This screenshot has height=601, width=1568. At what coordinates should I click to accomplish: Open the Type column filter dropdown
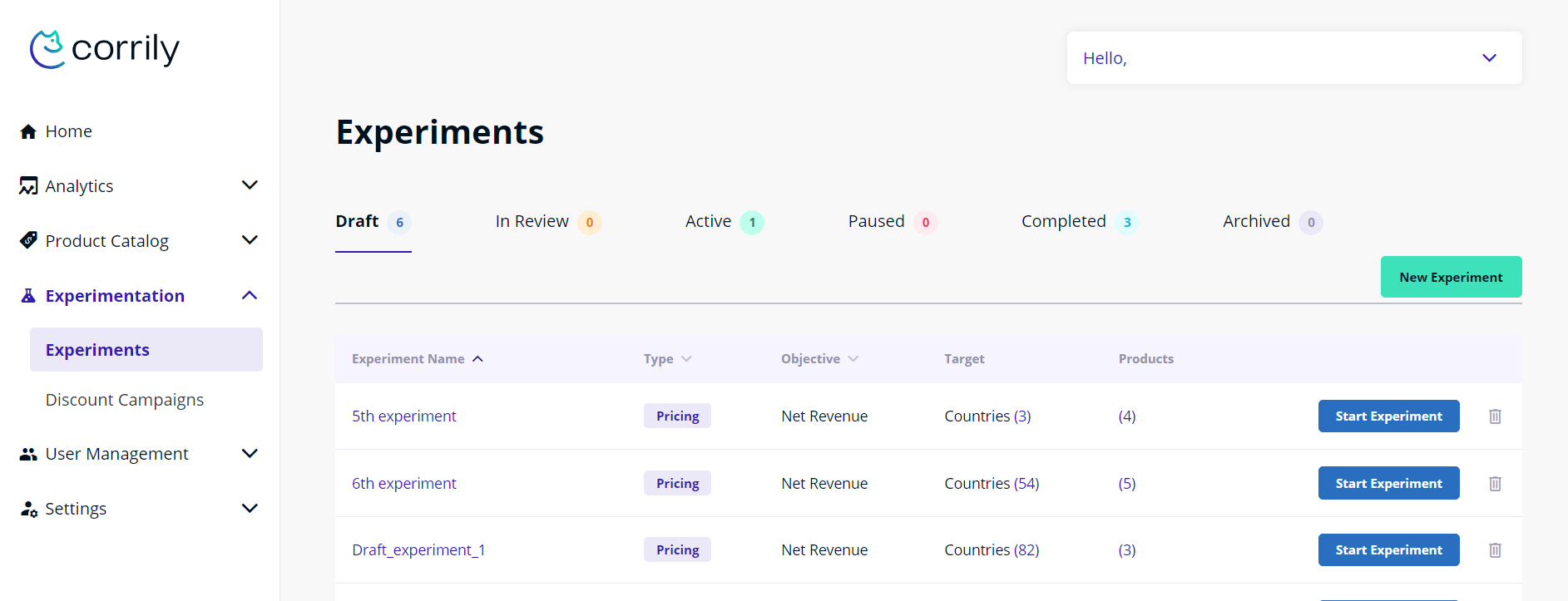tap(686, 359)
